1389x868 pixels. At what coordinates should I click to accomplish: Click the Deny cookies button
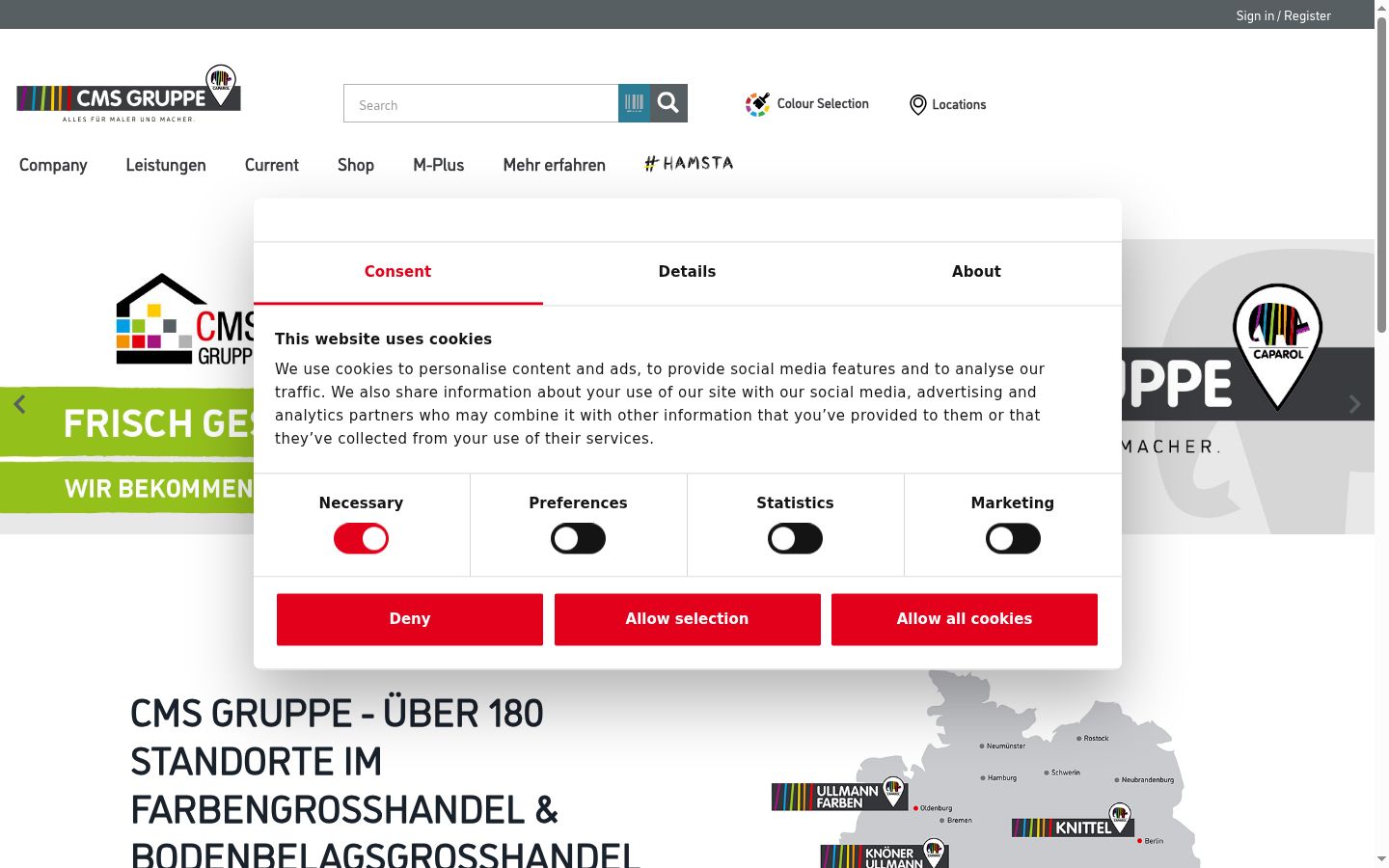point(410,619)
